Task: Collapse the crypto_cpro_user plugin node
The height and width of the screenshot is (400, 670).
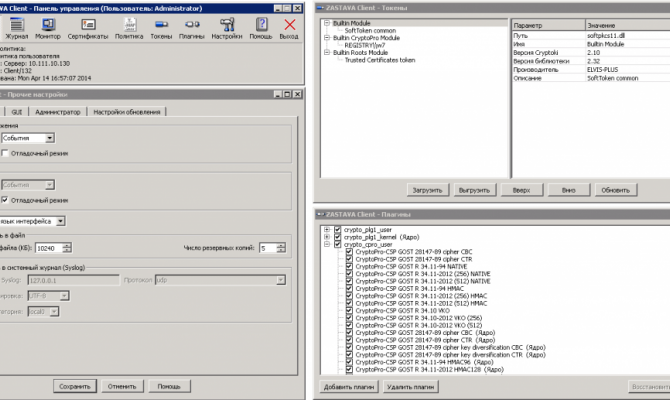Action: click(327, 244)
